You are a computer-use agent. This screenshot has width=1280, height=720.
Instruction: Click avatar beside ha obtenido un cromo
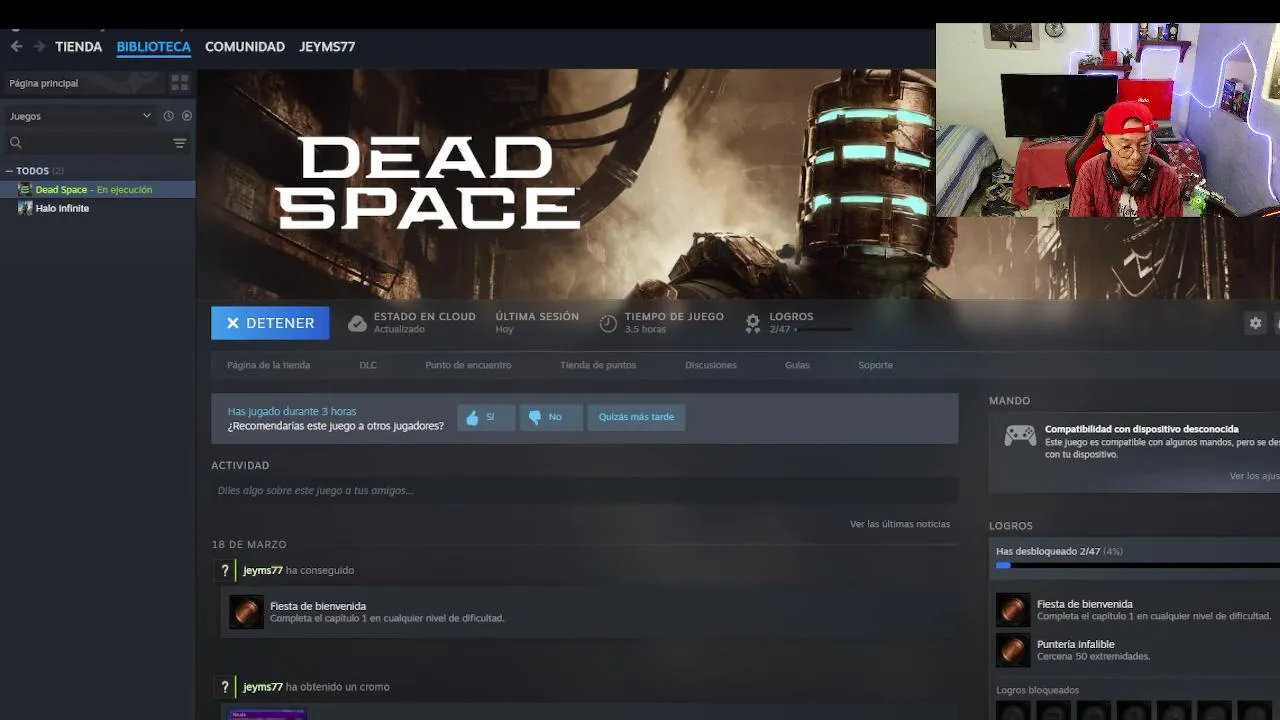point(225,687)
